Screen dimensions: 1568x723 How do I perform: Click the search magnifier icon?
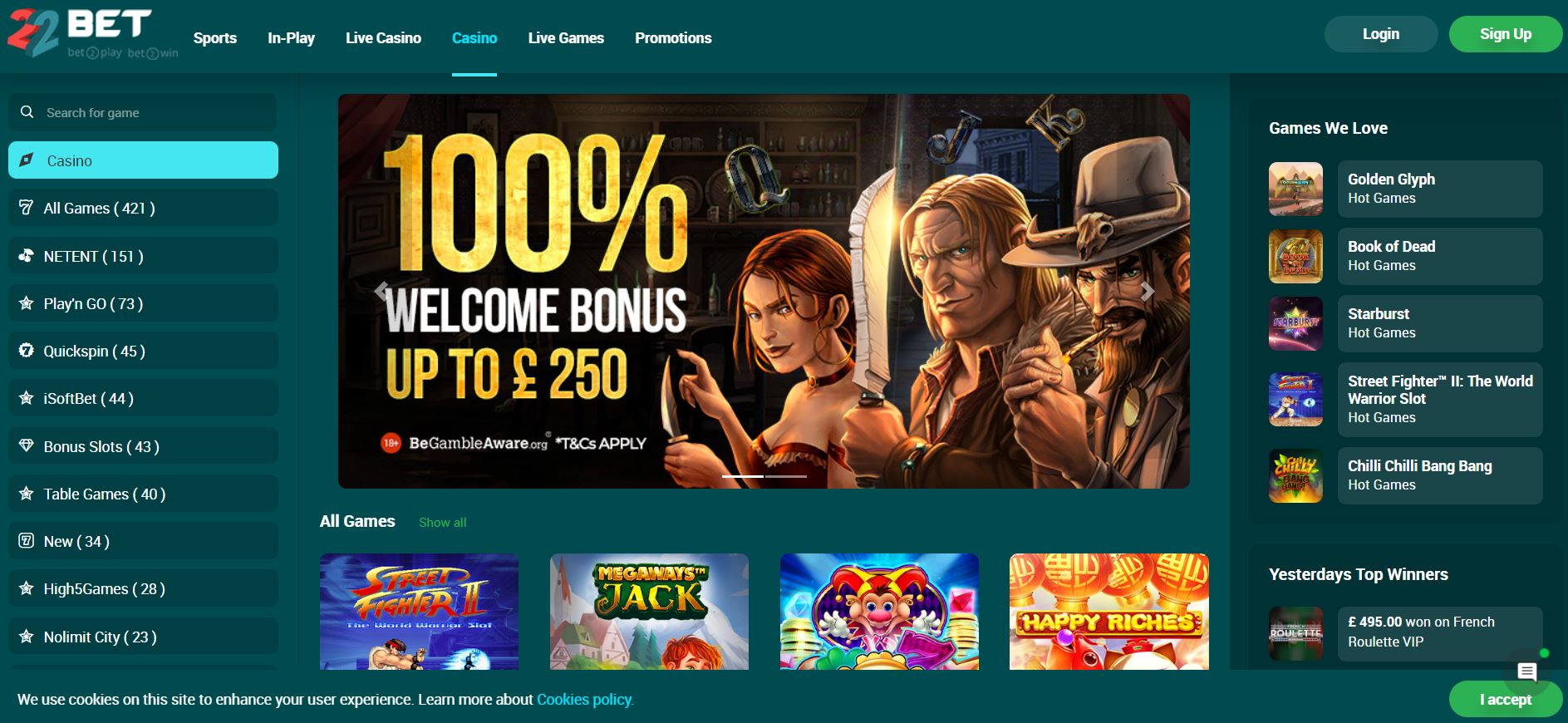27,112
